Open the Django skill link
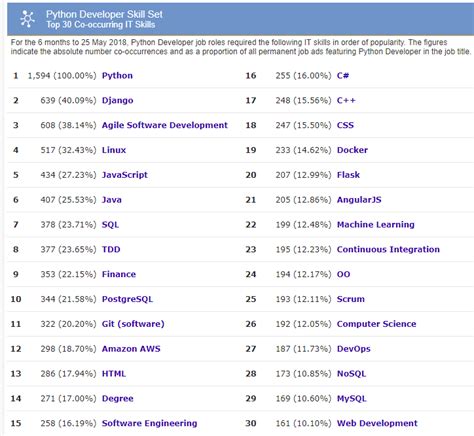 click(x=118, y=100)
